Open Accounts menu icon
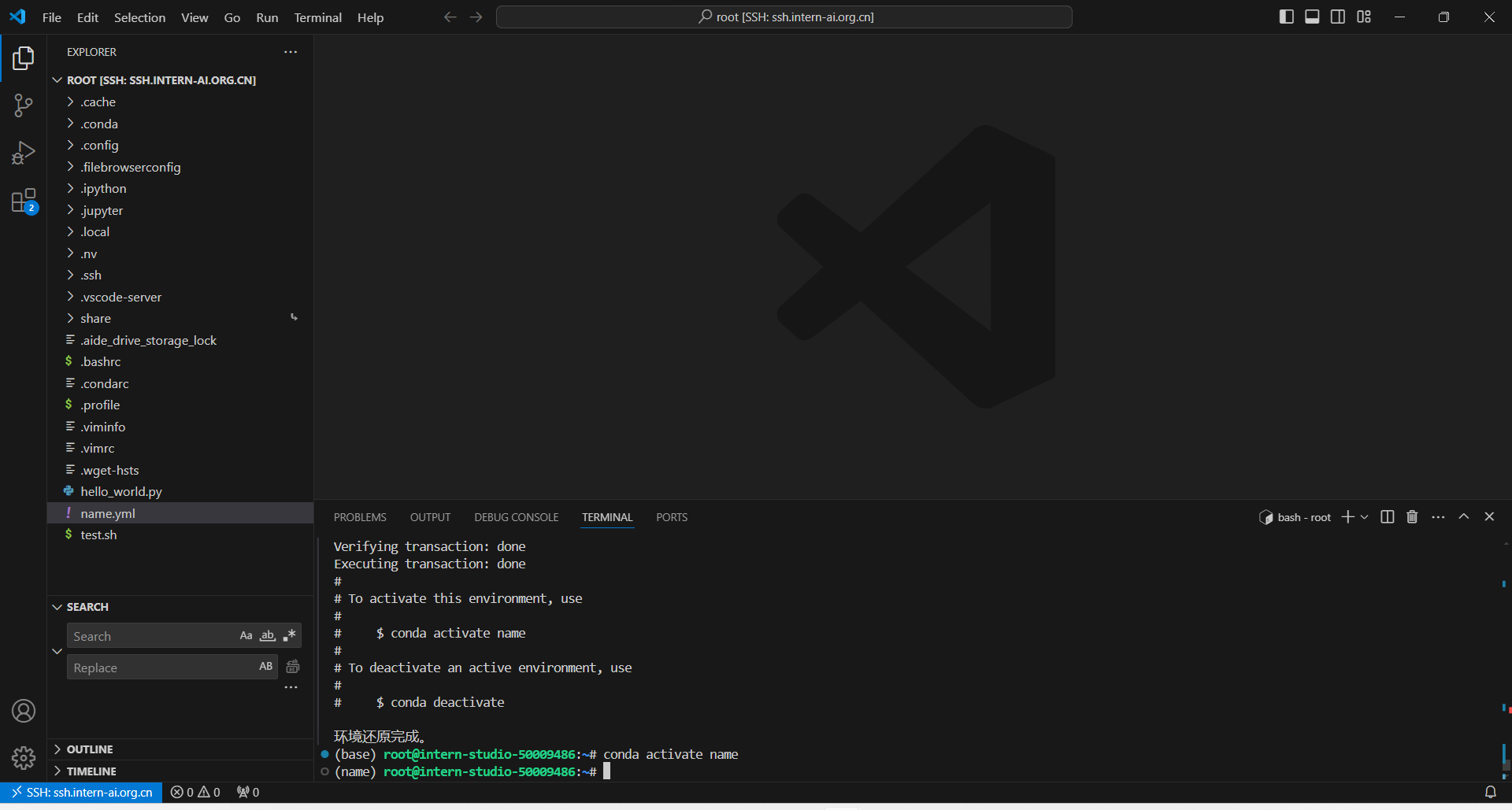 (x=24, y=711)
